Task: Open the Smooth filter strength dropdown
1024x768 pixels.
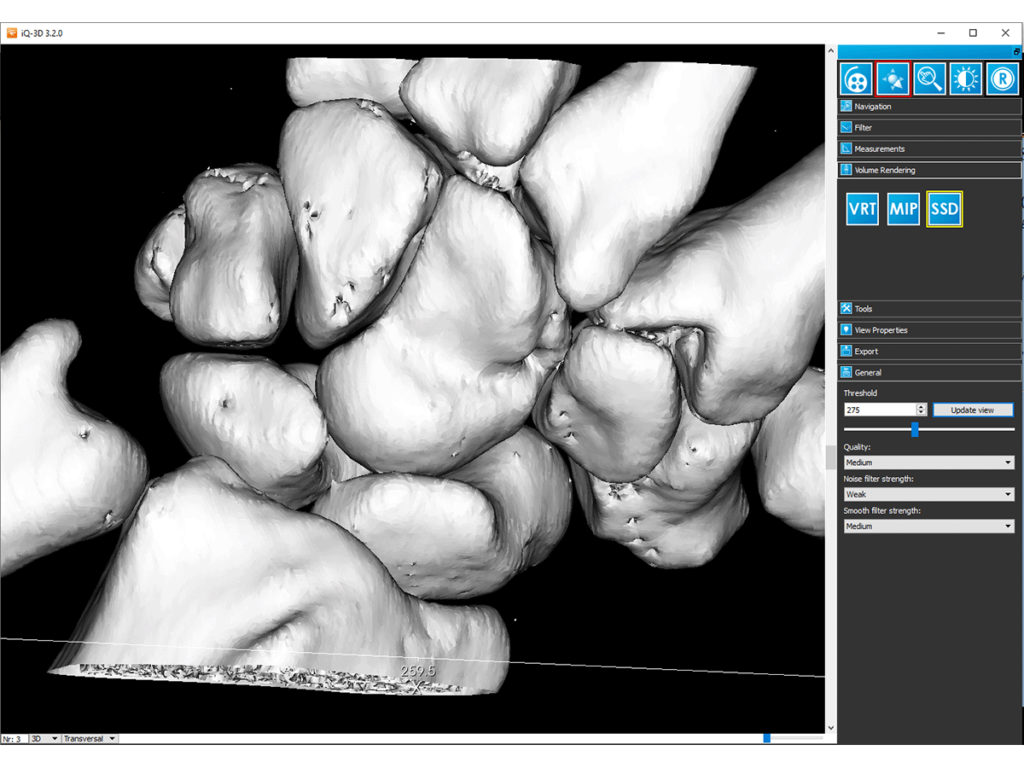Action: click(929, 526)
